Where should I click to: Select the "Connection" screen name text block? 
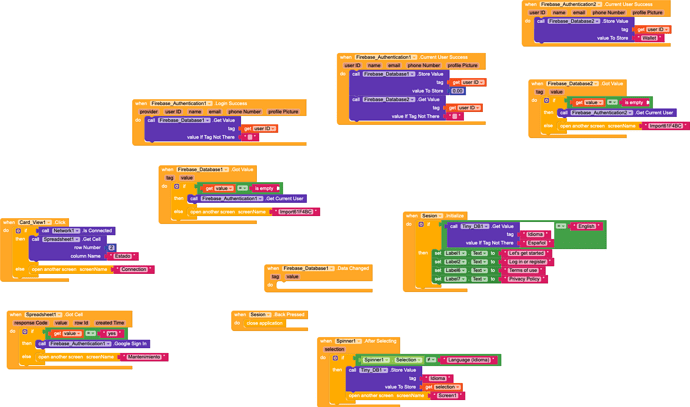(x=133, y=269)
